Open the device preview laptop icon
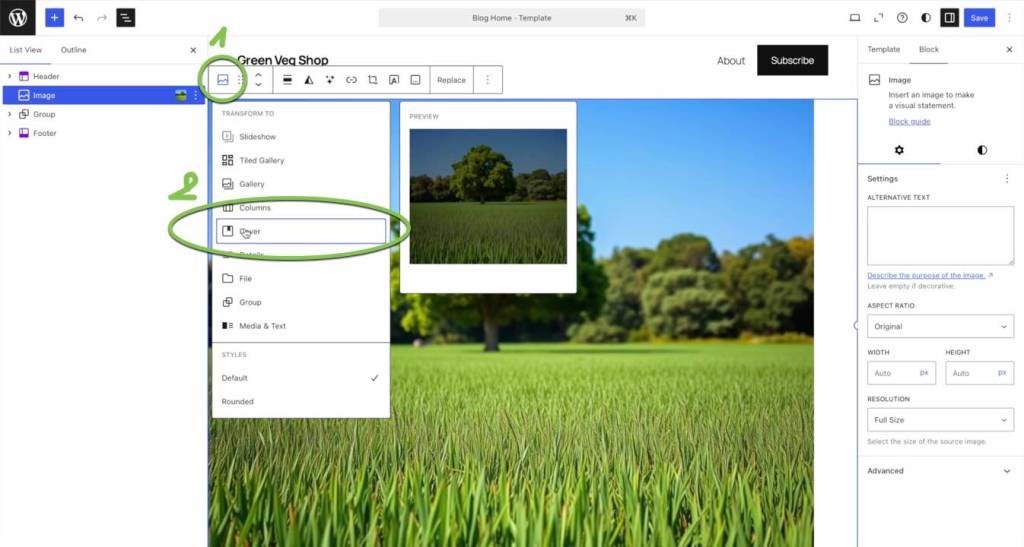Image resolution: width=1024 pixels, height=547 pixels. pos(855,18)
